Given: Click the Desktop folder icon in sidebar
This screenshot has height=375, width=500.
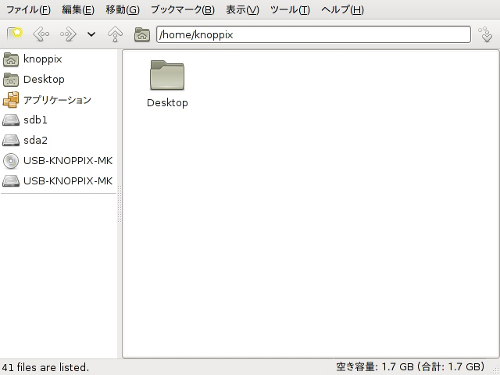Looking at the screenshot, I should [x=11, y=80].
